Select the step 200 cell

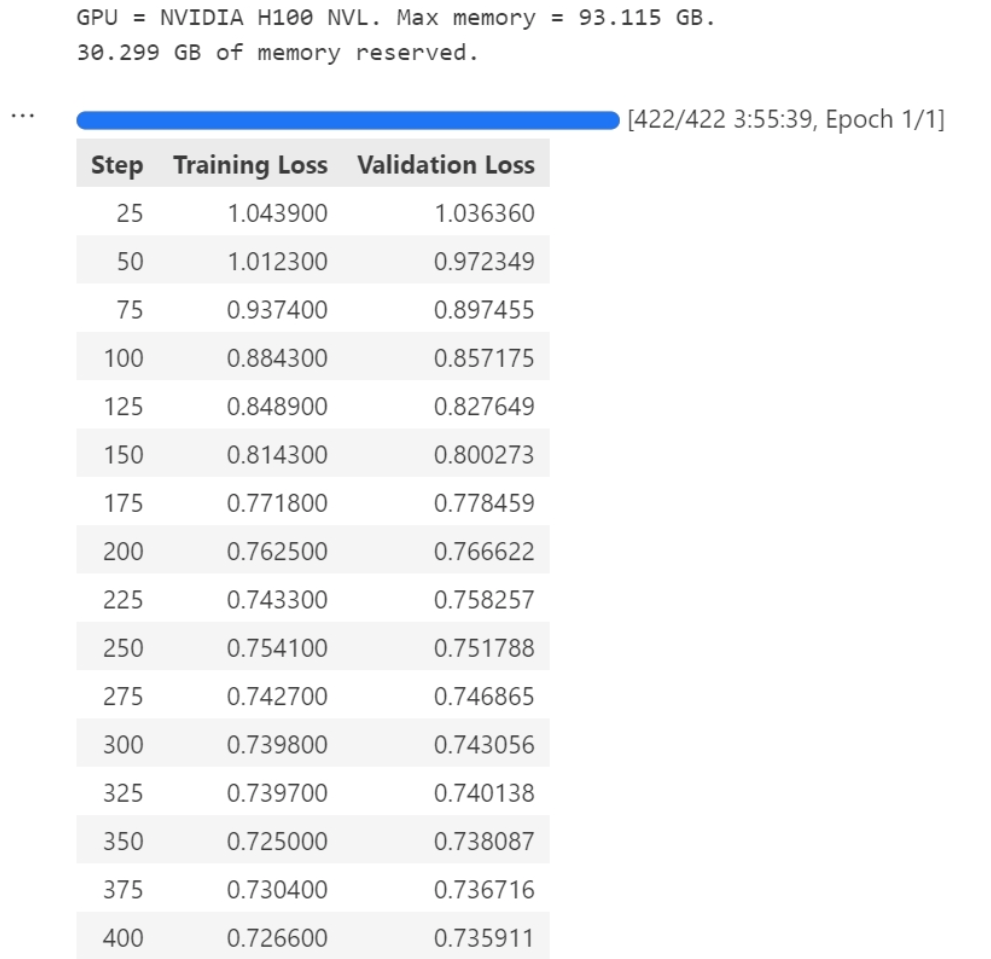click(x=123, y=551)
